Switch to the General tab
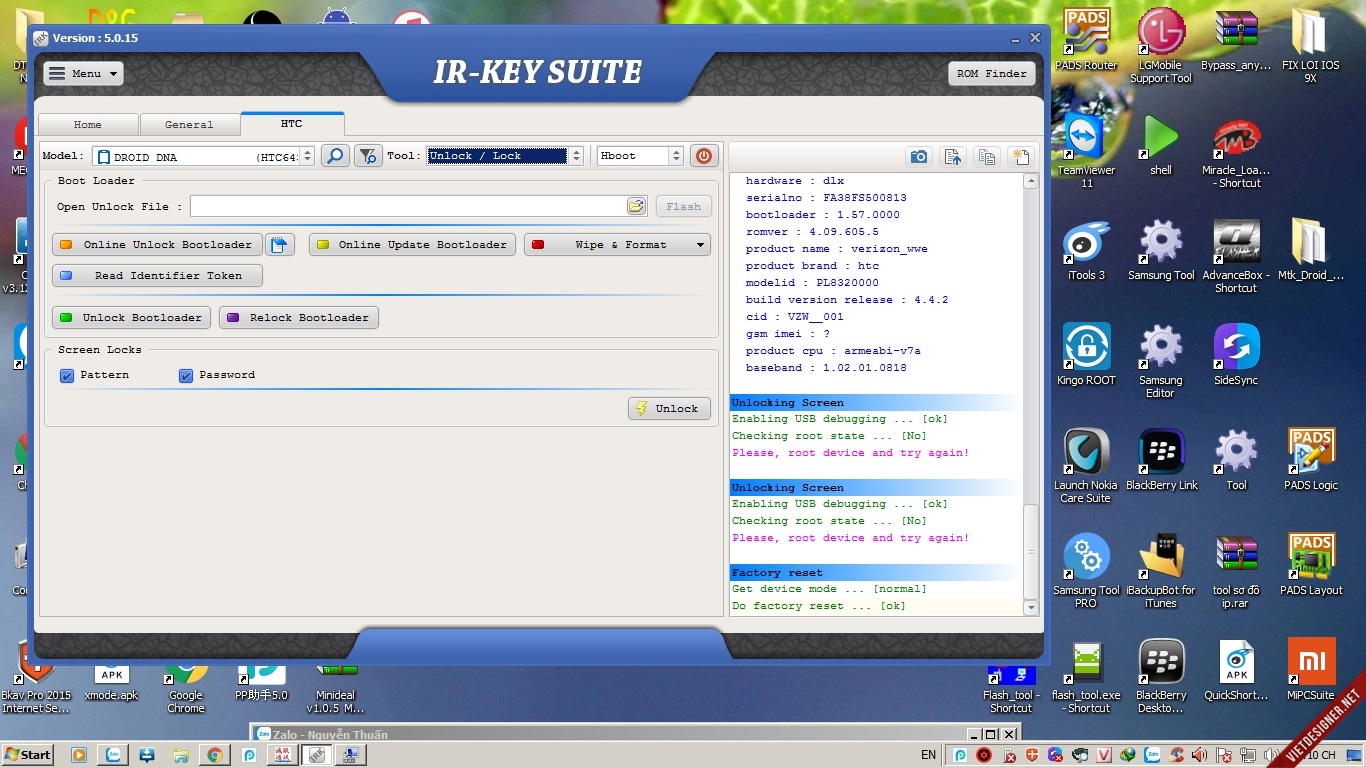1366x768 pixels. click(x=190, y=125)
